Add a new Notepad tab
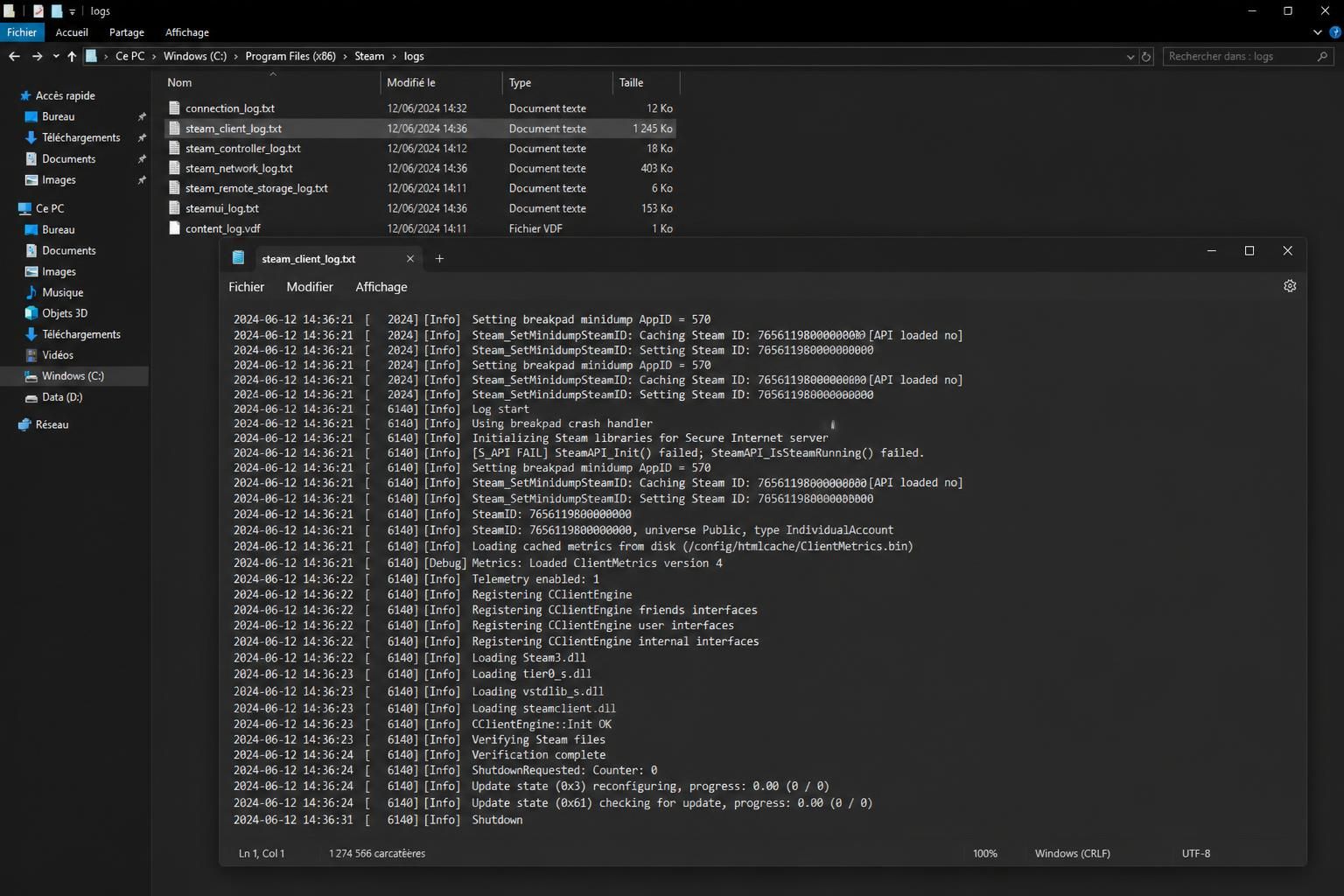 point(439,259)
